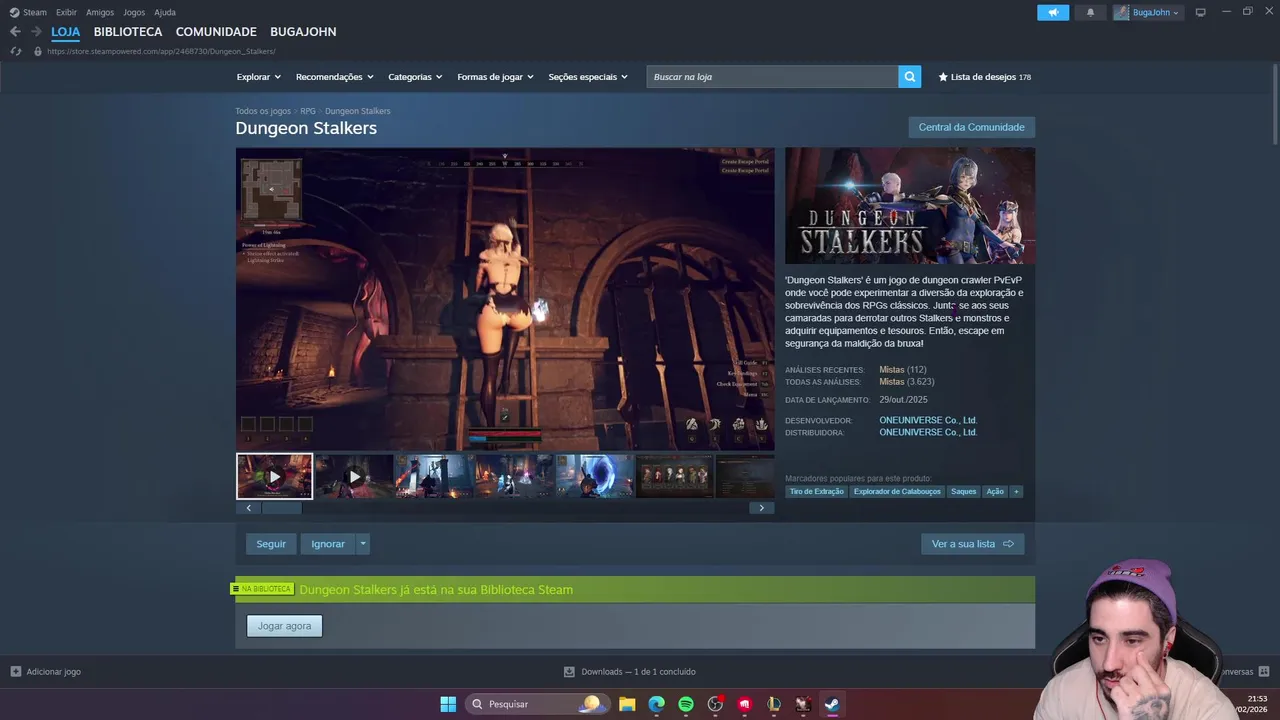
Task: Expand Formas de jogar dropdown
Action: pyautogui.click(x=496, y=77)
